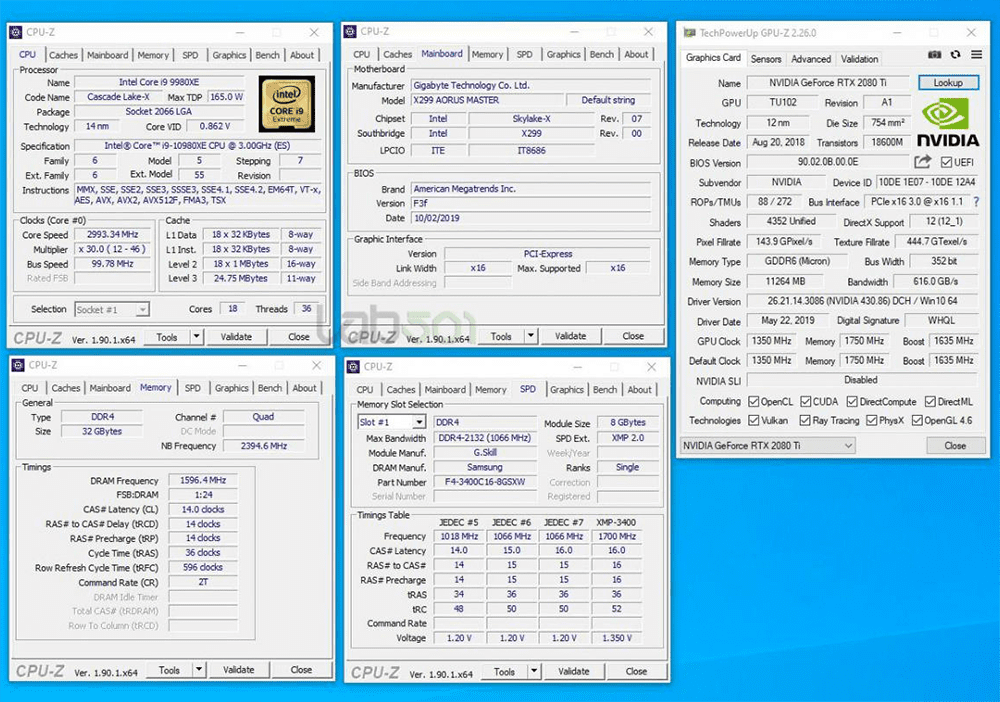Click the Max Bandwidth value DDR4-2132 (1066 MHz)
Viewport: 1000px width, 702px height.
485,438
